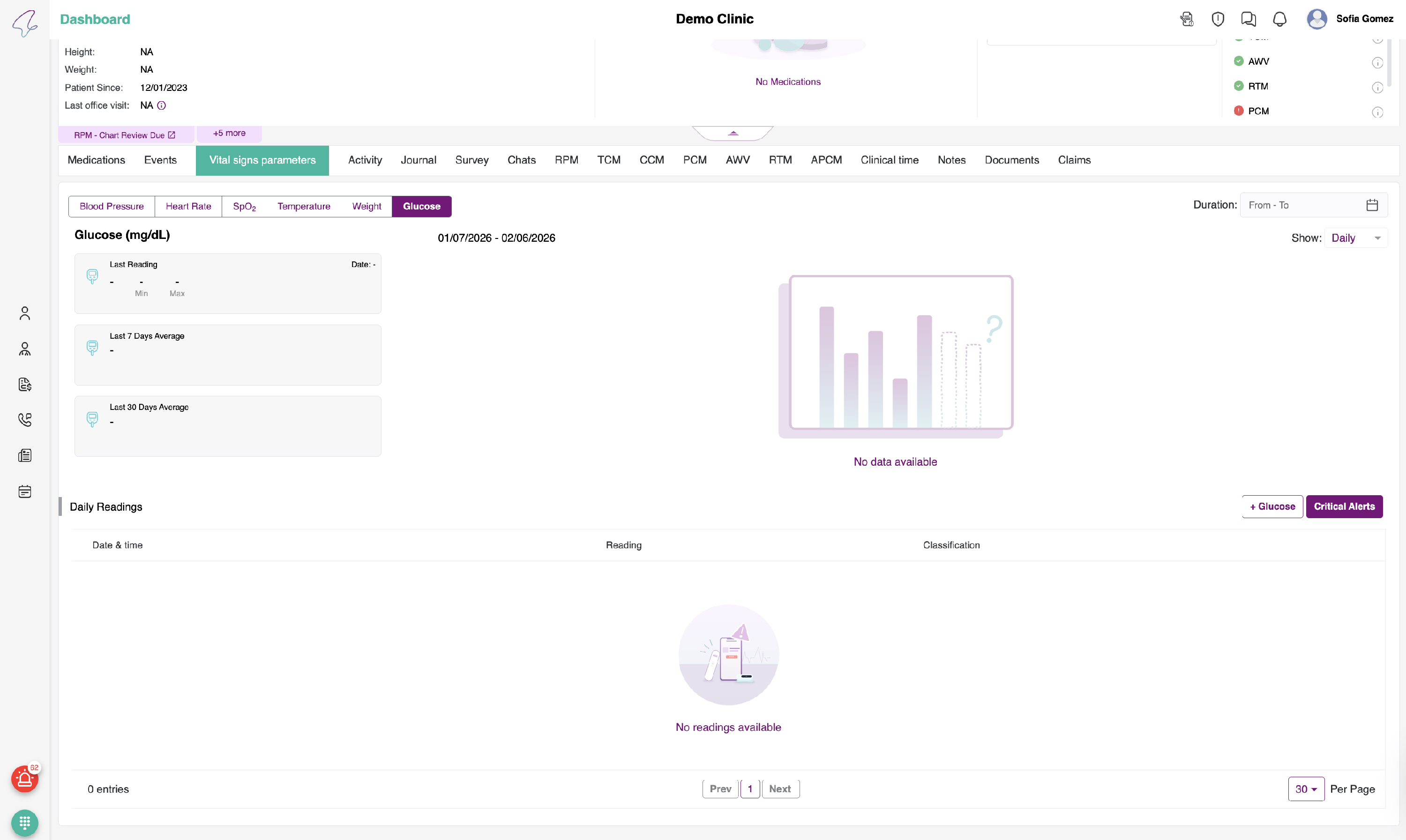The height and width of the screenshot is (840, 1406).
Task: Open the Medications tab
Action: point(96,160)
